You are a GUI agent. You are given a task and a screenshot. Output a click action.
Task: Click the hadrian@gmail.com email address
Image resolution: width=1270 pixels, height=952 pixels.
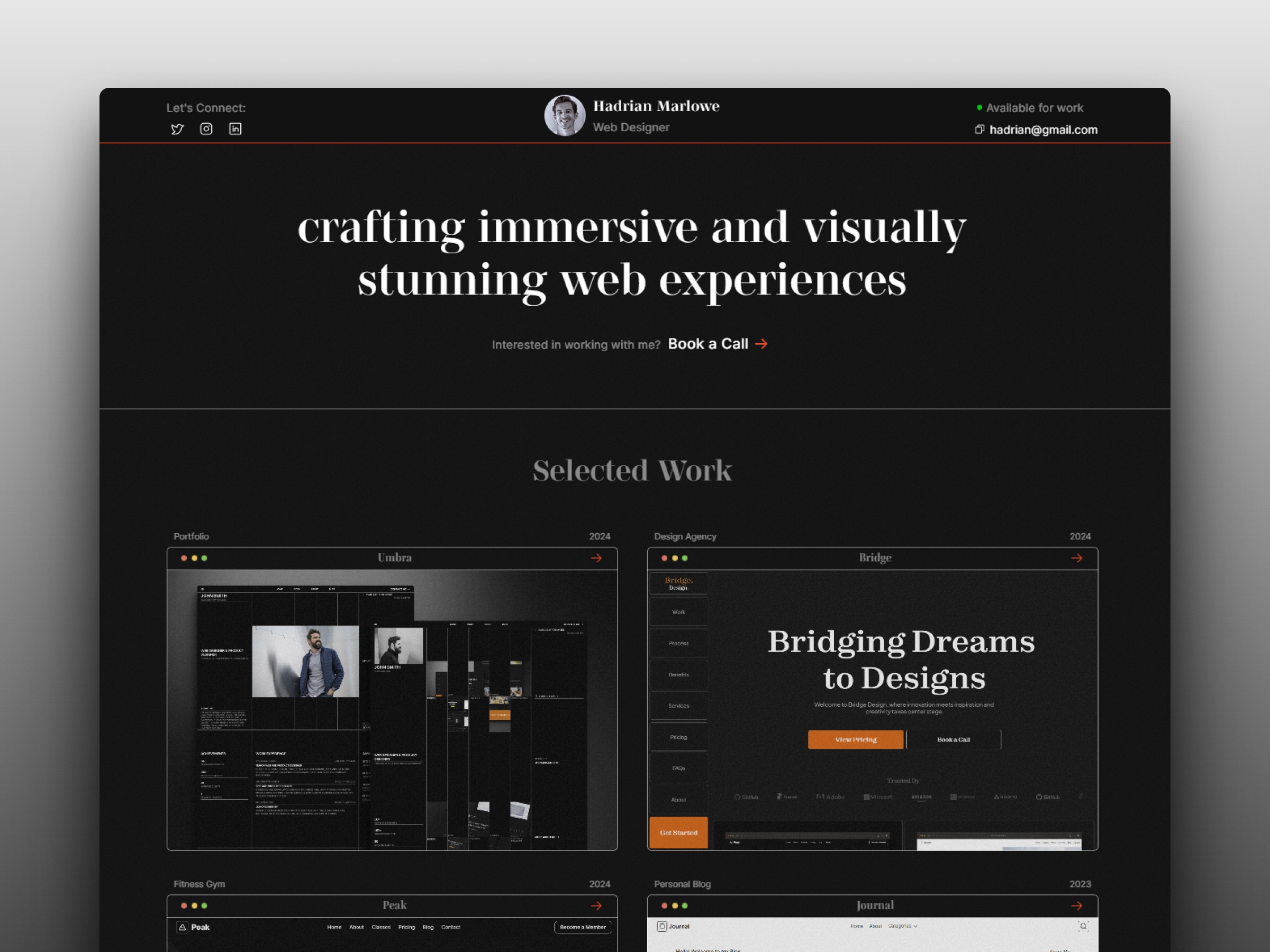1043,130
